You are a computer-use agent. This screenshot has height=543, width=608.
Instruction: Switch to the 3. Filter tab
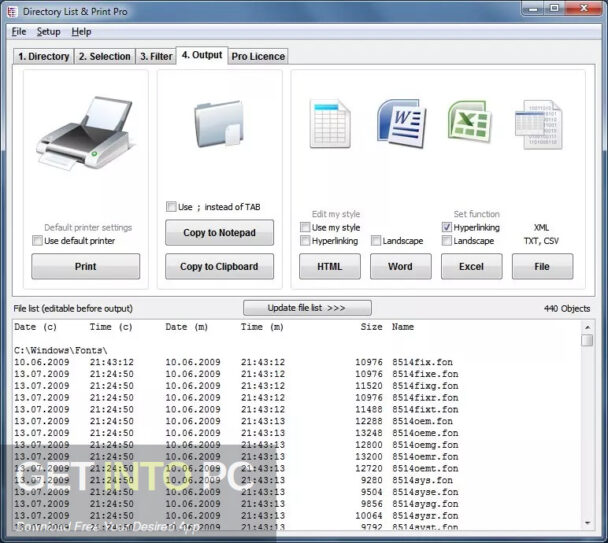(156, 56)
